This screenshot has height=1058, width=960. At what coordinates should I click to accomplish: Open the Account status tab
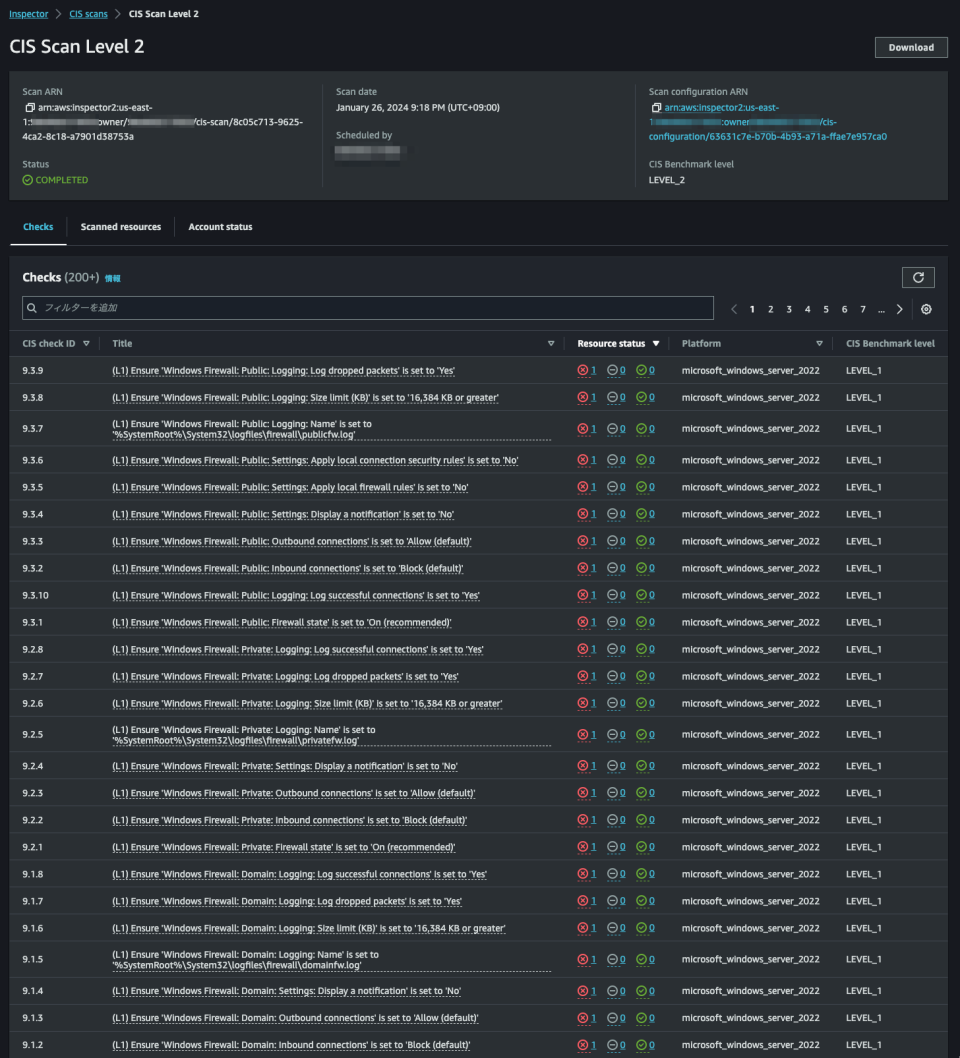[220, 226]
